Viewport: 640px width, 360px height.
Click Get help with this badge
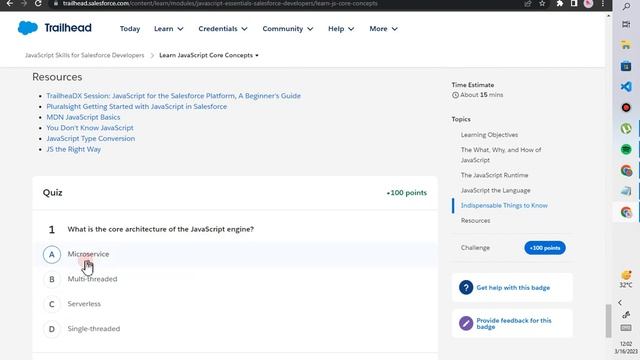513,287
